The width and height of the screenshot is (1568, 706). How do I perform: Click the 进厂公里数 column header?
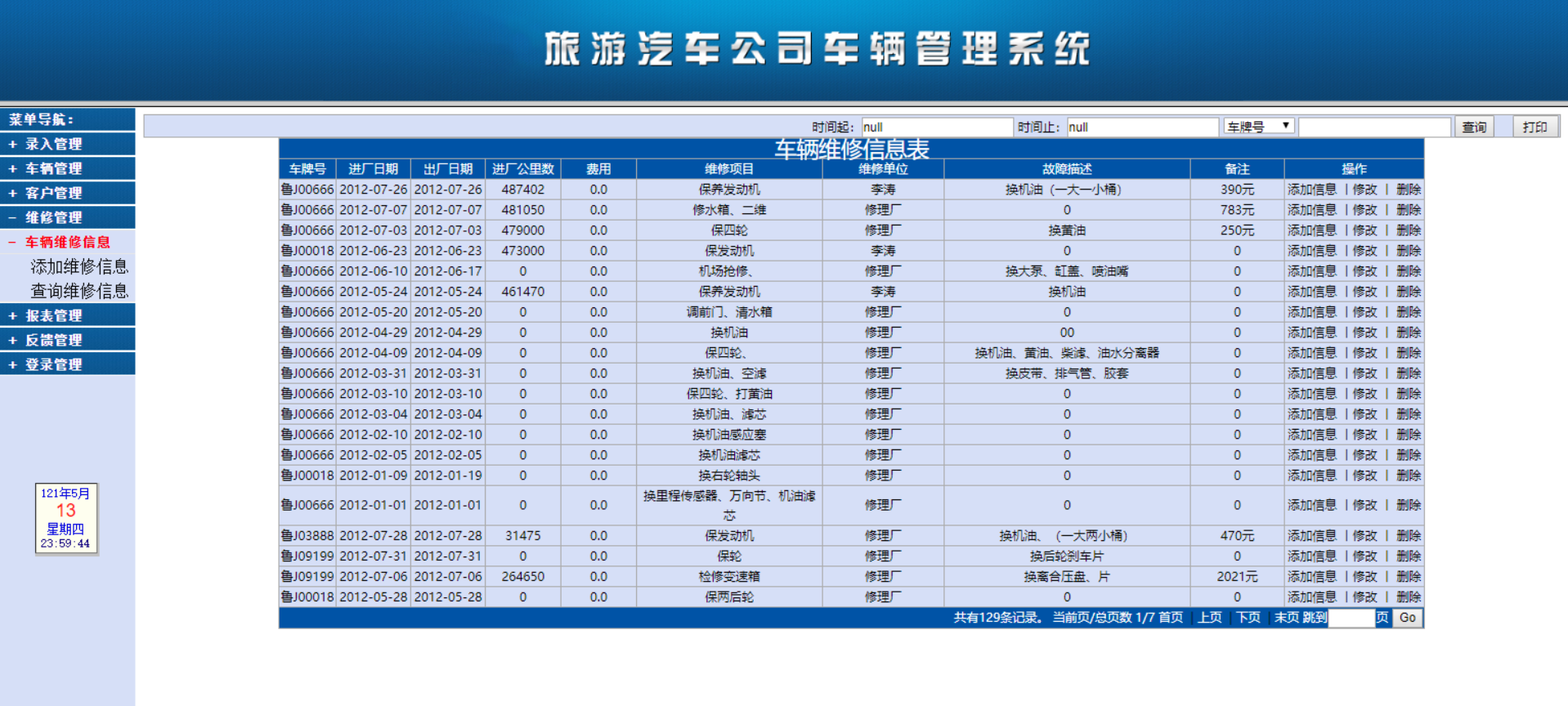(523, 169)
